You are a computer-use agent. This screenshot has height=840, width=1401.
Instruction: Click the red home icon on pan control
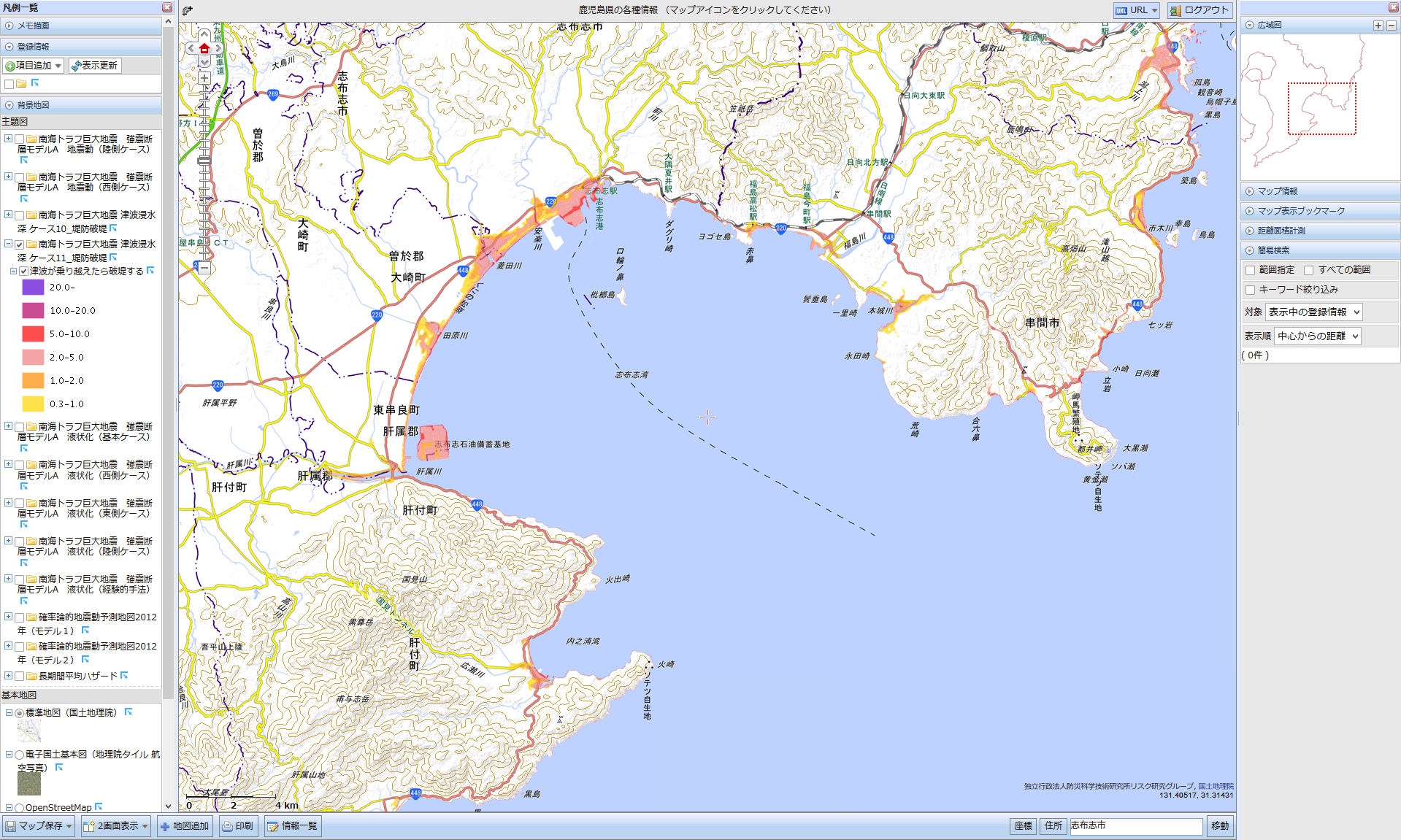[x=204, y=49]
